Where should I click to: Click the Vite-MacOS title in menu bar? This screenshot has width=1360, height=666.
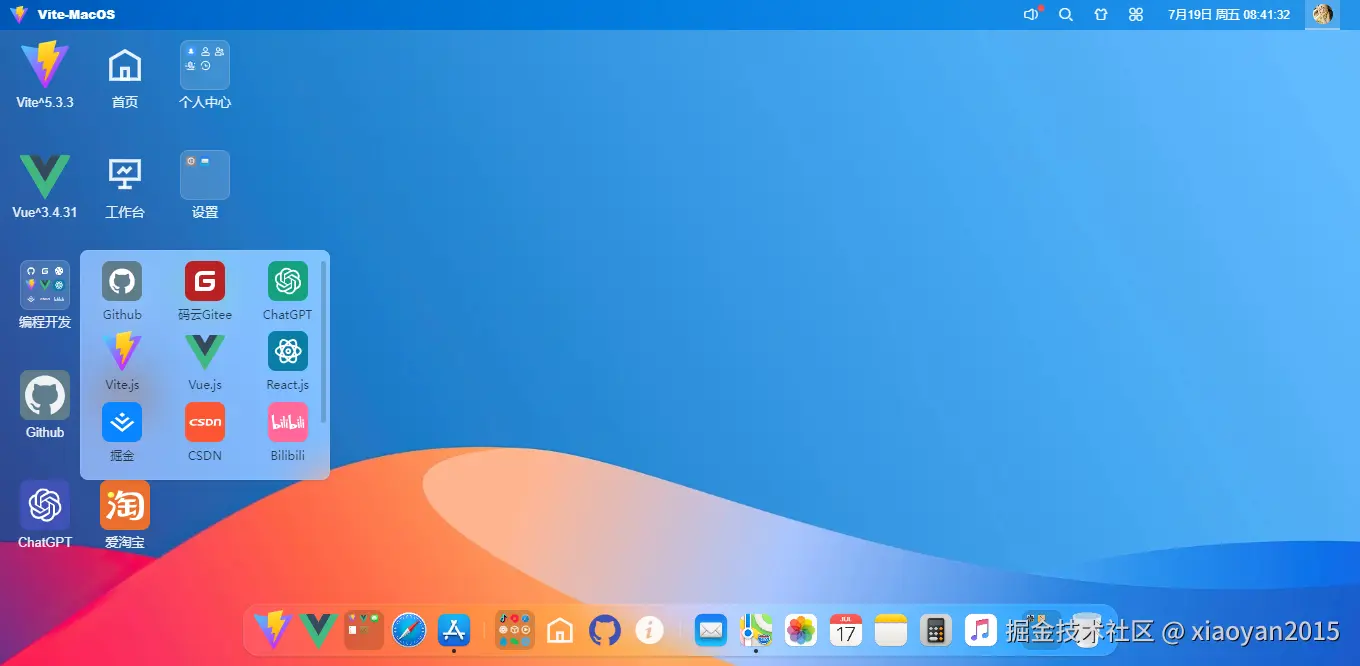pos(76,15)
